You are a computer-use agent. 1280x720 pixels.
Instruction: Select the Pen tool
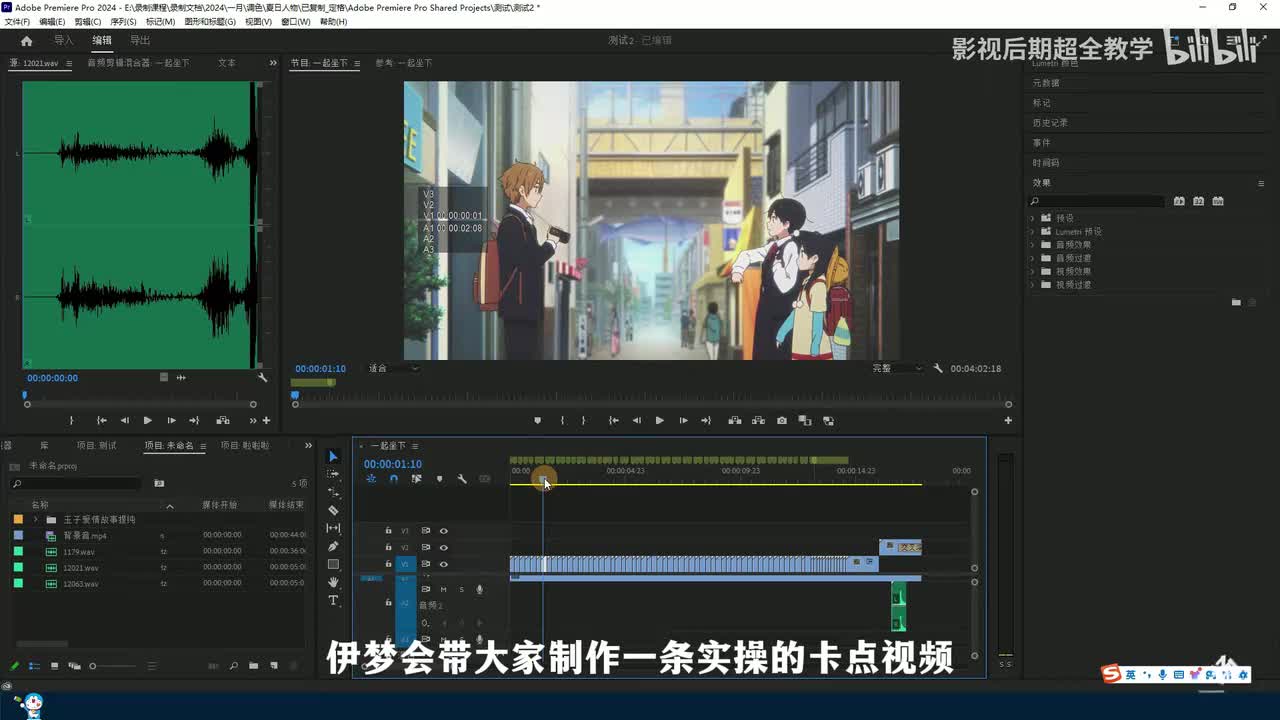(333, 546)
